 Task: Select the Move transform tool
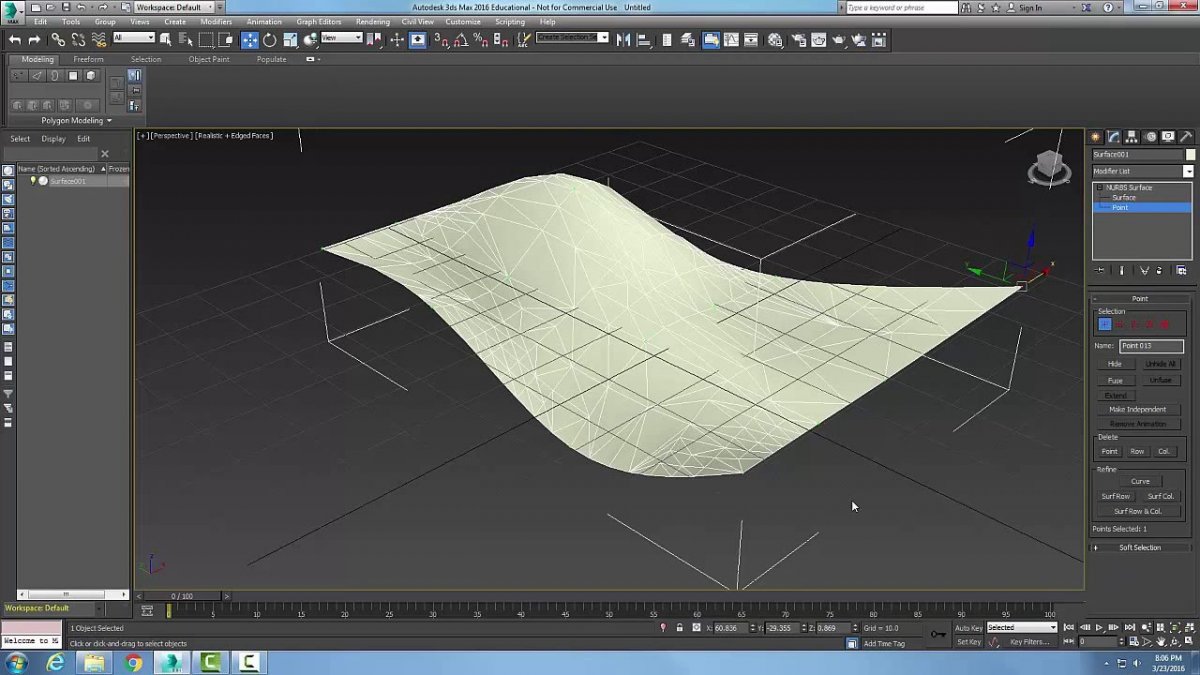click(x=250, y=40)
